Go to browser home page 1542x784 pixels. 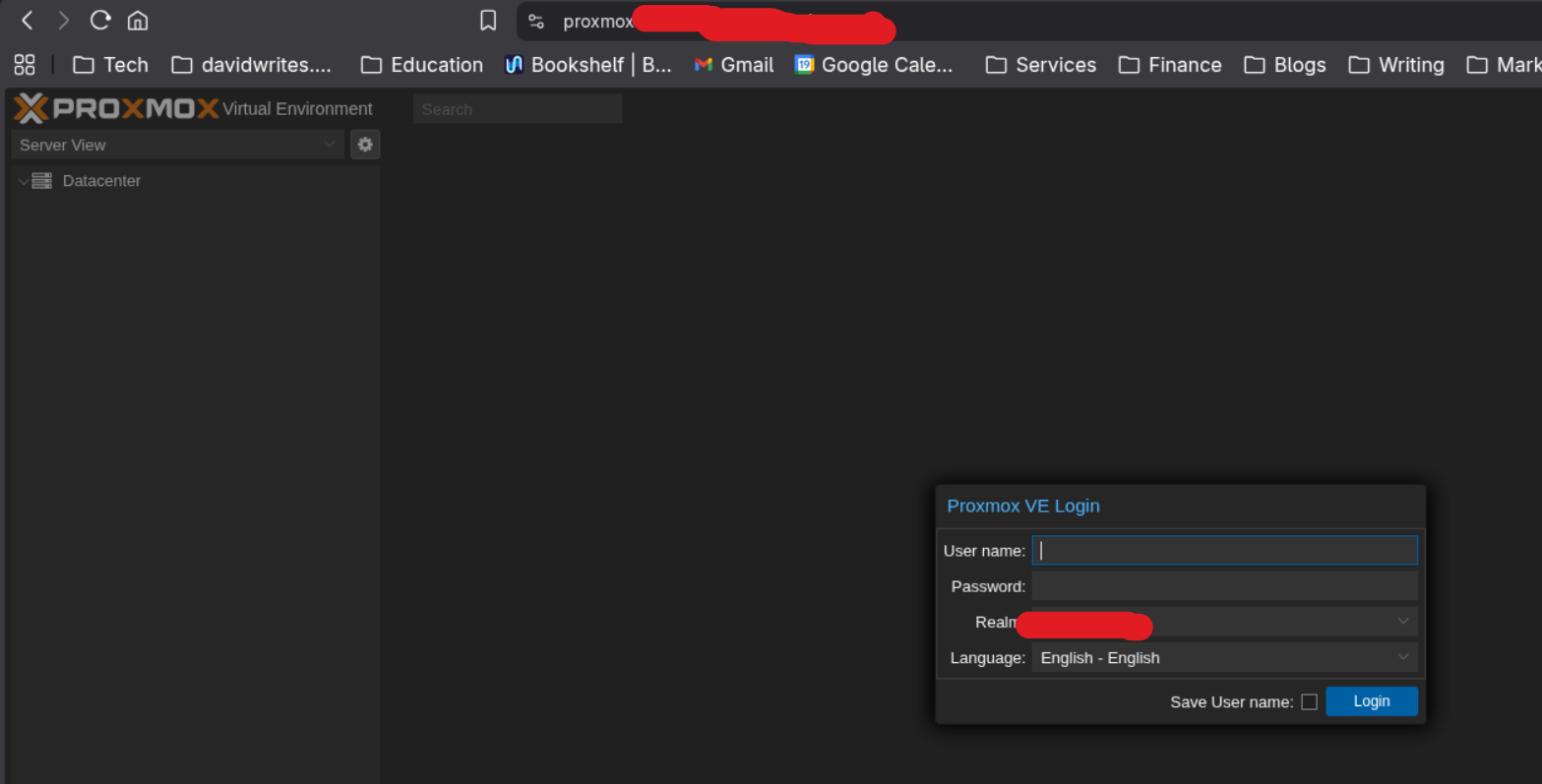138,21
